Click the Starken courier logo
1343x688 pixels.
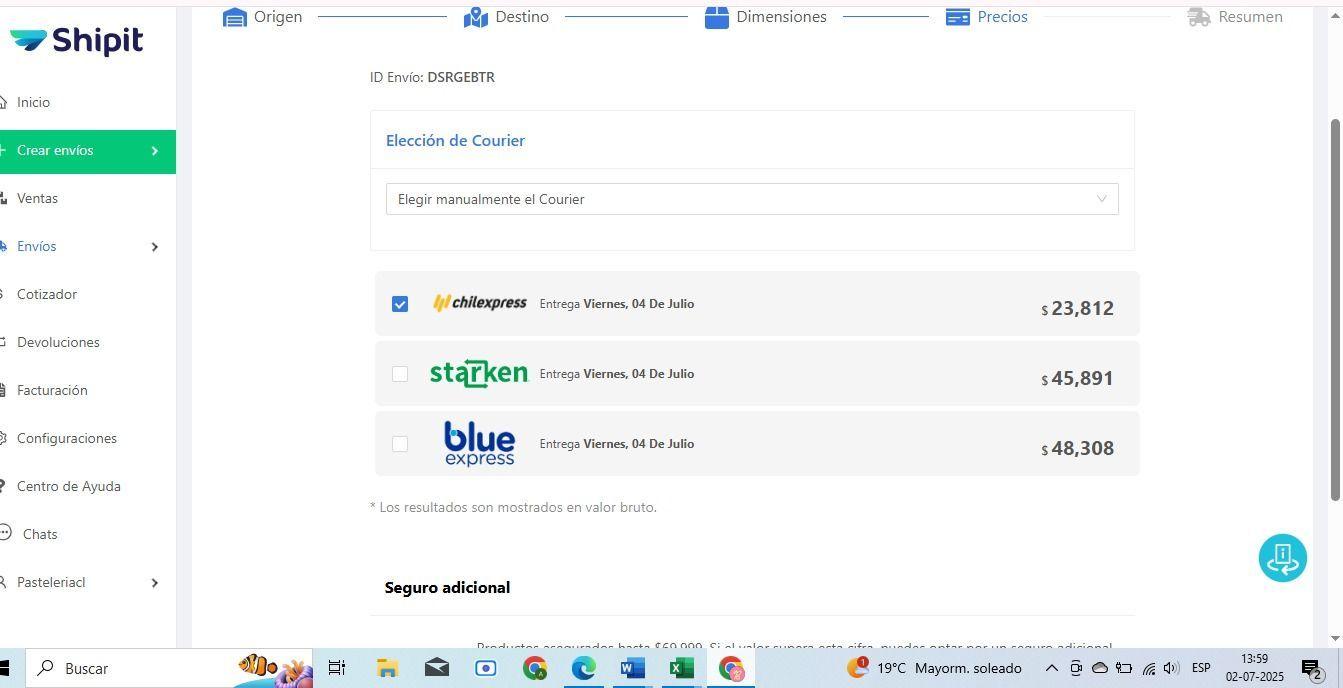[478, 373]
